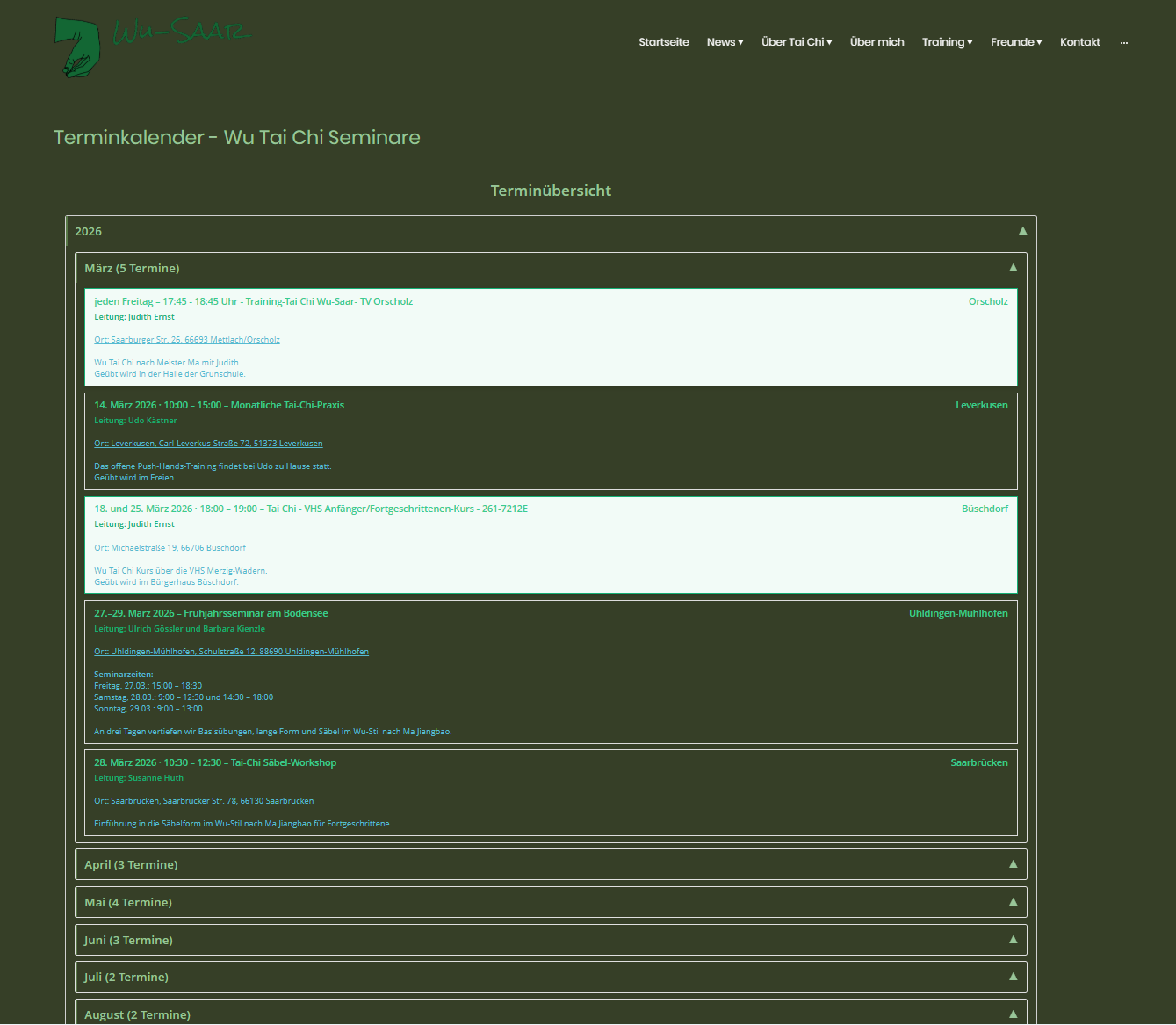
Task: Open the Kontakt page
Action: pyautogui.click(x=1079, y=42)
